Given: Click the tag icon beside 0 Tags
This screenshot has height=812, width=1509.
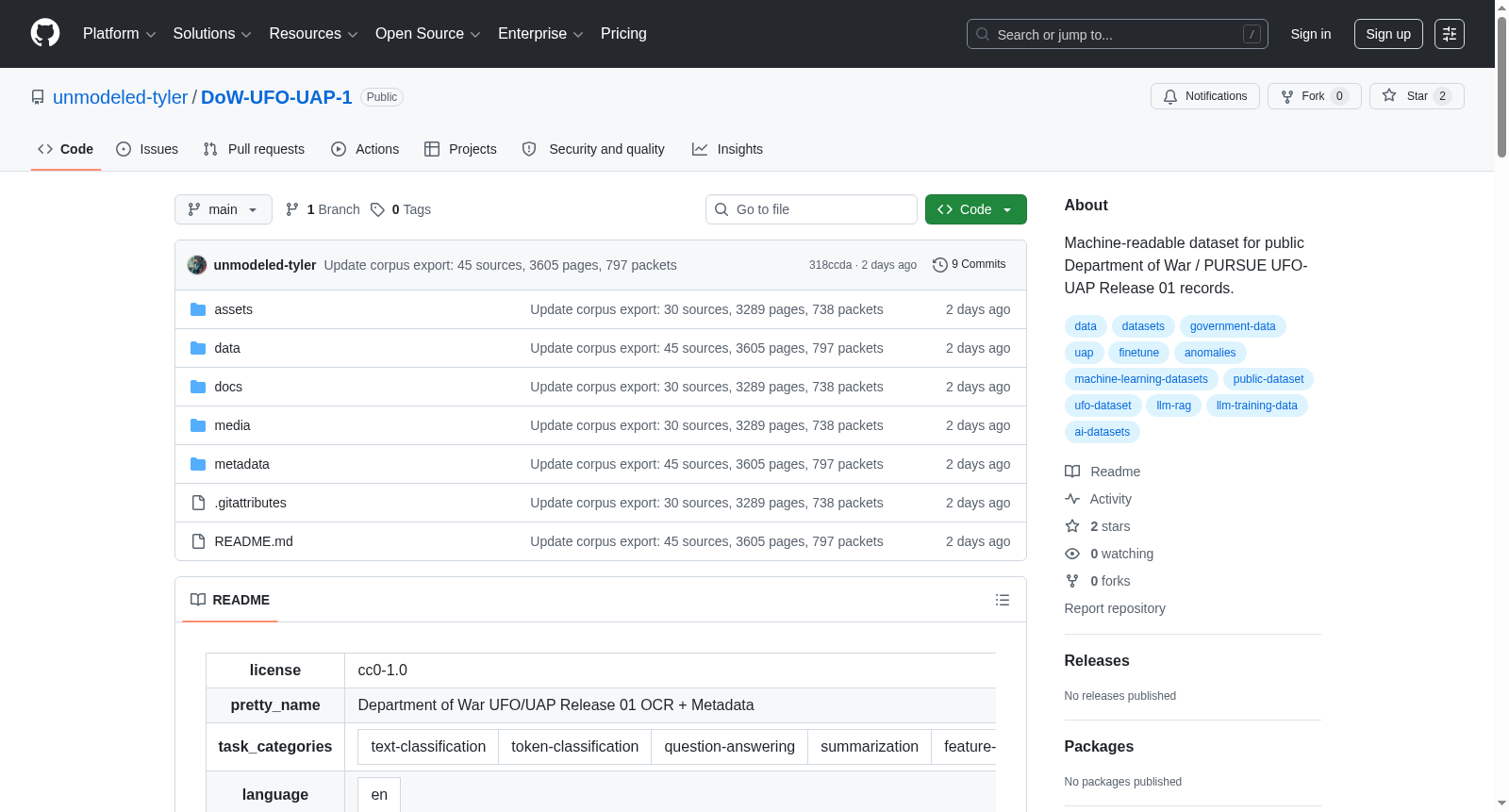Looking at the screenshot, I should (377, 209).
